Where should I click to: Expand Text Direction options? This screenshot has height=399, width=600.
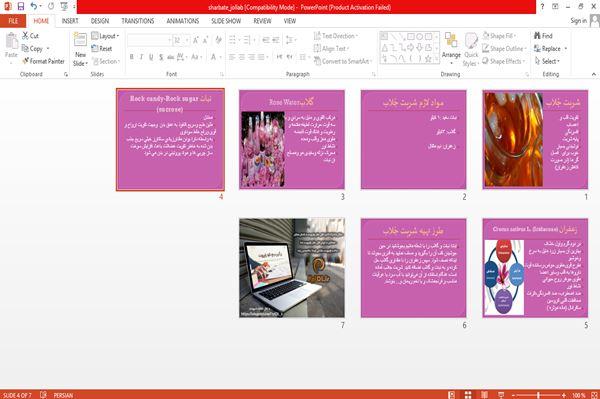tap(336, 36)
